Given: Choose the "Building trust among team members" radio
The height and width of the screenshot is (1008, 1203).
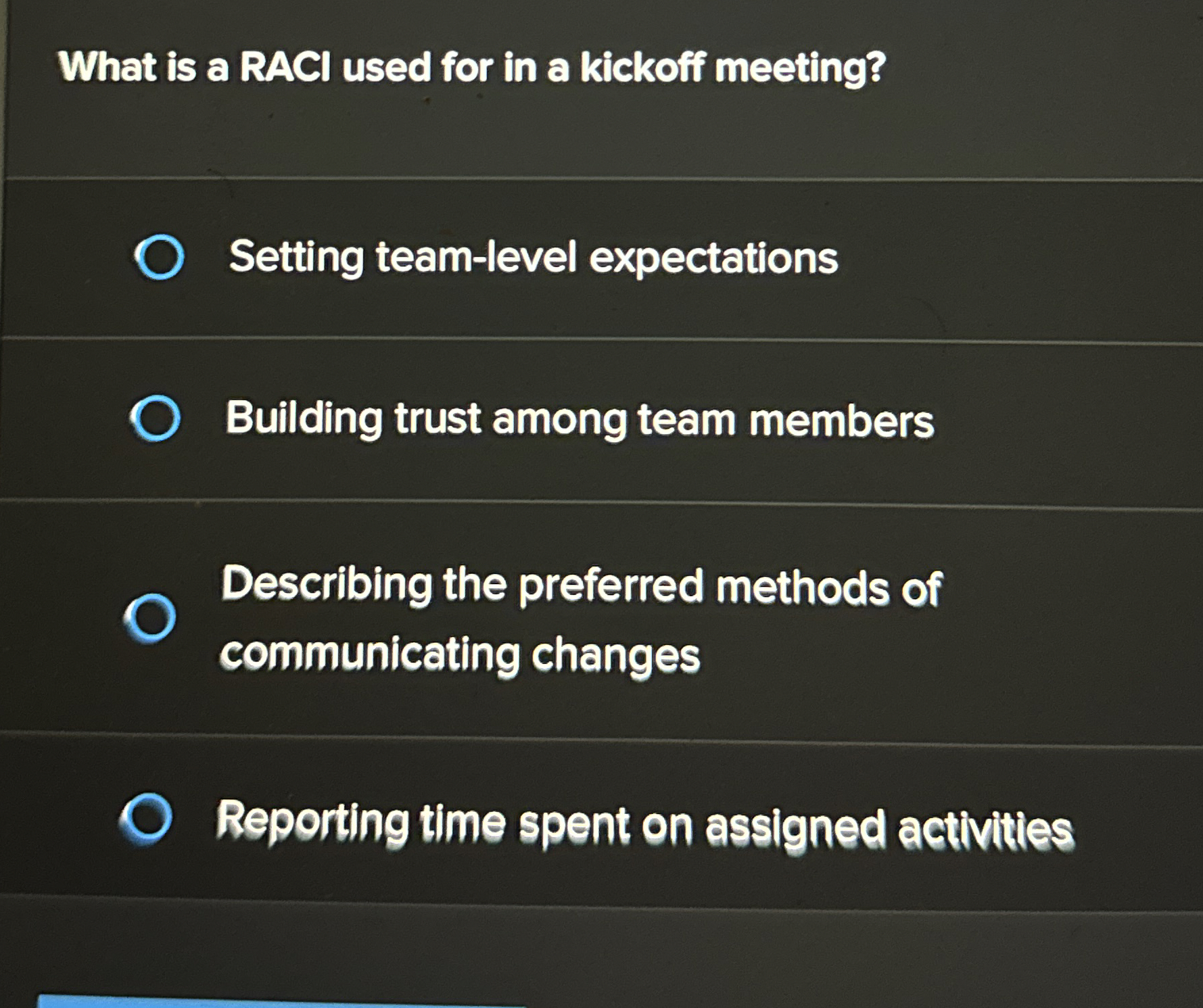Looking at the screenshot, I should pos(155,418).
